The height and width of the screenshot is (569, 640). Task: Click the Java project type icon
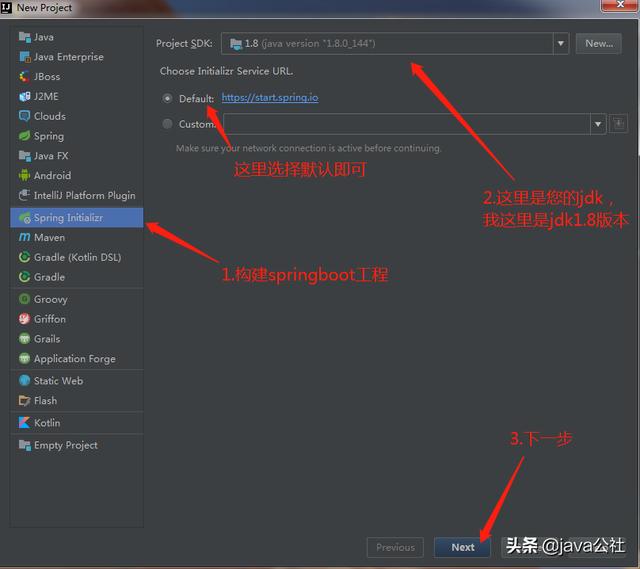point(24,37)
